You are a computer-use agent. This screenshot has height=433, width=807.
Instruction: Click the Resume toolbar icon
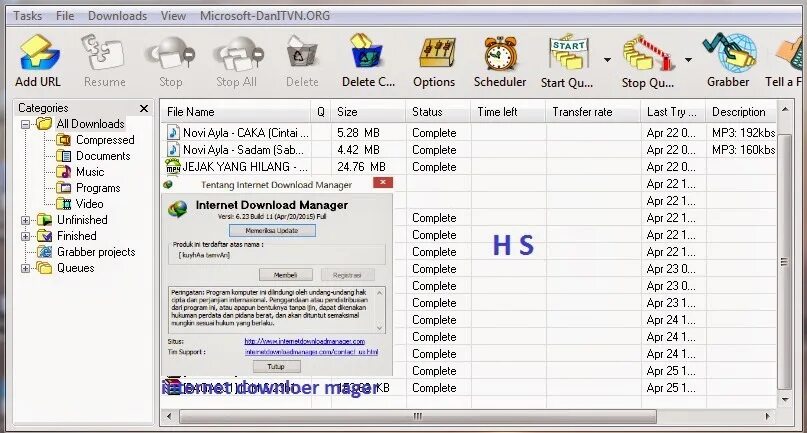point(103,53)
